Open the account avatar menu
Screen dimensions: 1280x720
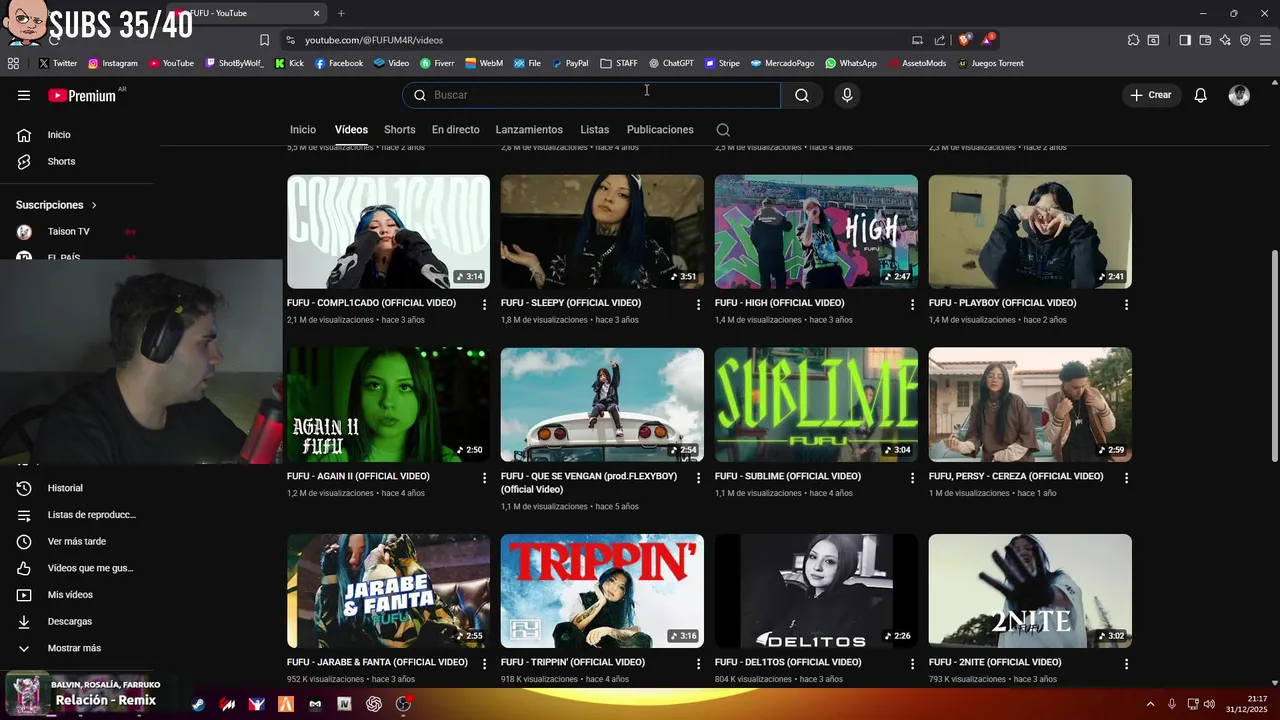pos(1239,95)
